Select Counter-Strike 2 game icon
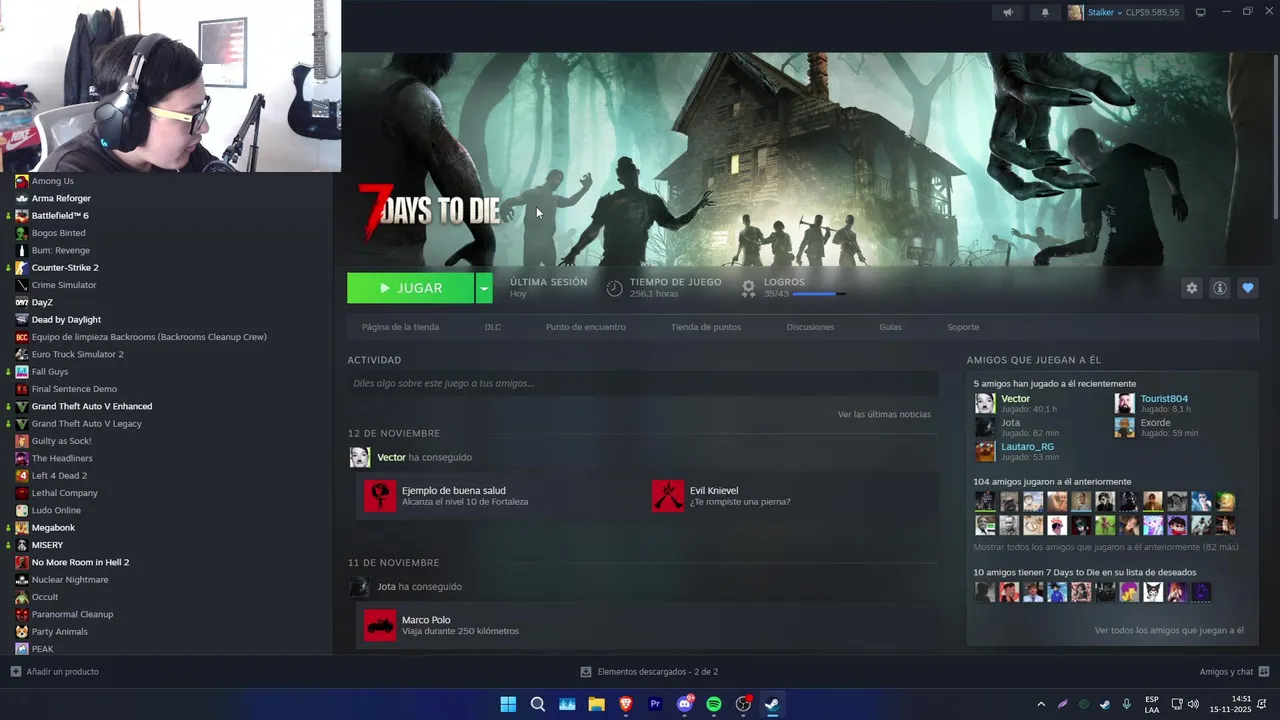Screen dimensions: 1280x720 [22, 268]
